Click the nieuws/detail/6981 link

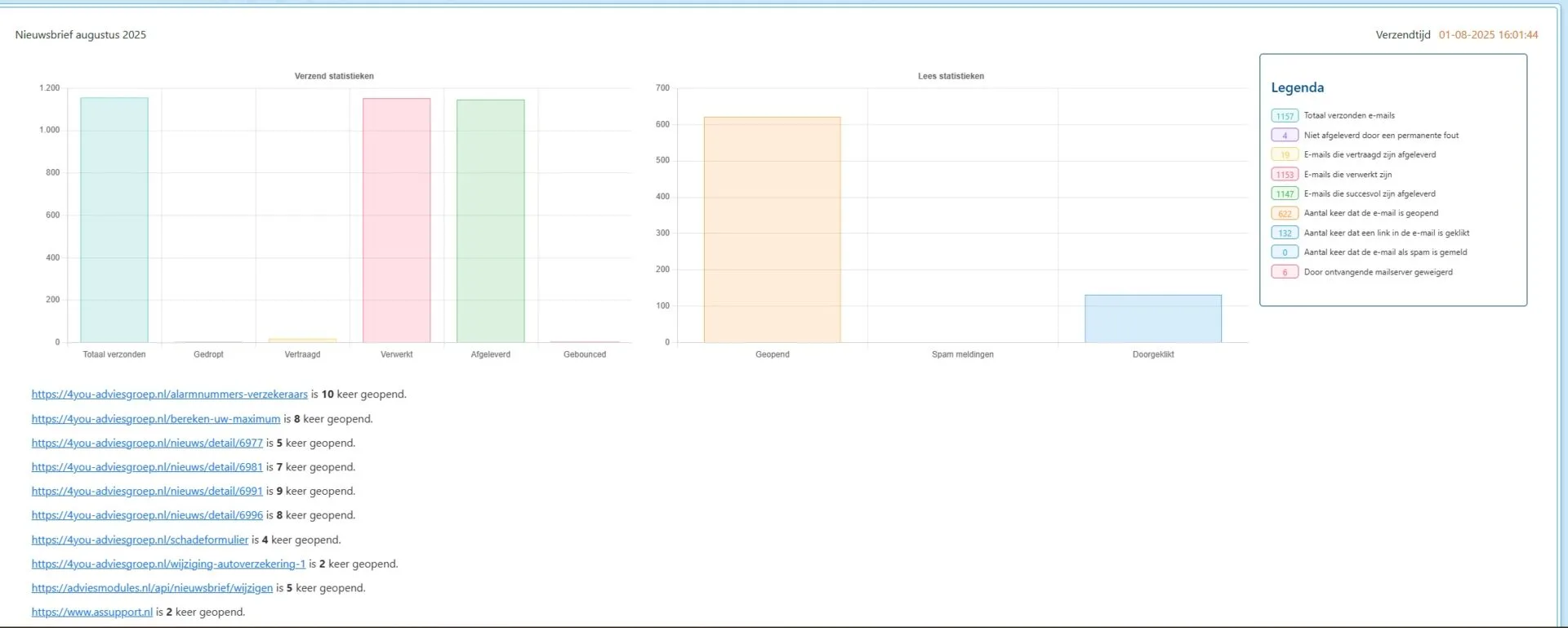[x=147, y=467]
